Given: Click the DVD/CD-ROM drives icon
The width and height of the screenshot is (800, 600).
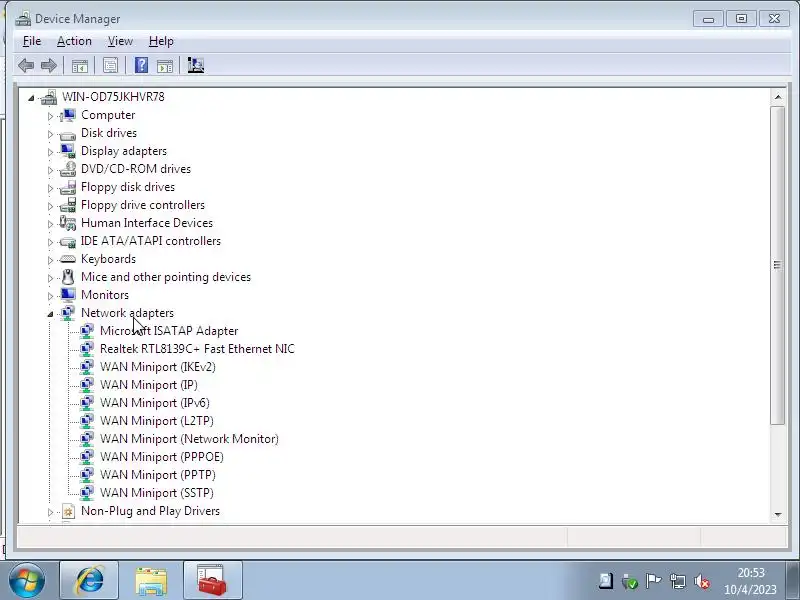Looking at the screenshot, I should (67, 169).
